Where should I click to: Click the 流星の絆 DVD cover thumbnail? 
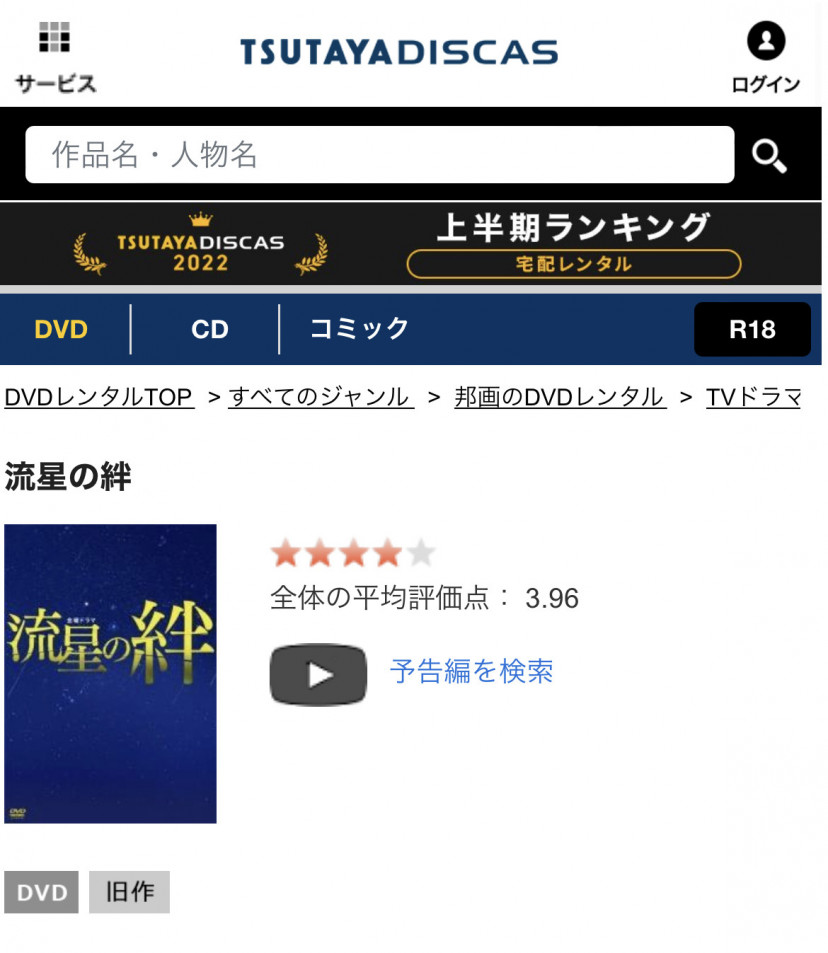(110, 673)
